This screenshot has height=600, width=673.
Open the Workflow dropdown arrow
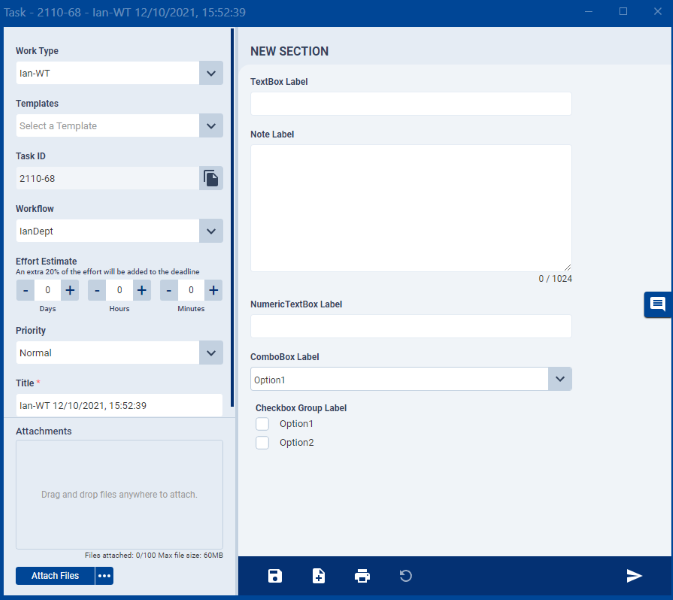[211, 231]
